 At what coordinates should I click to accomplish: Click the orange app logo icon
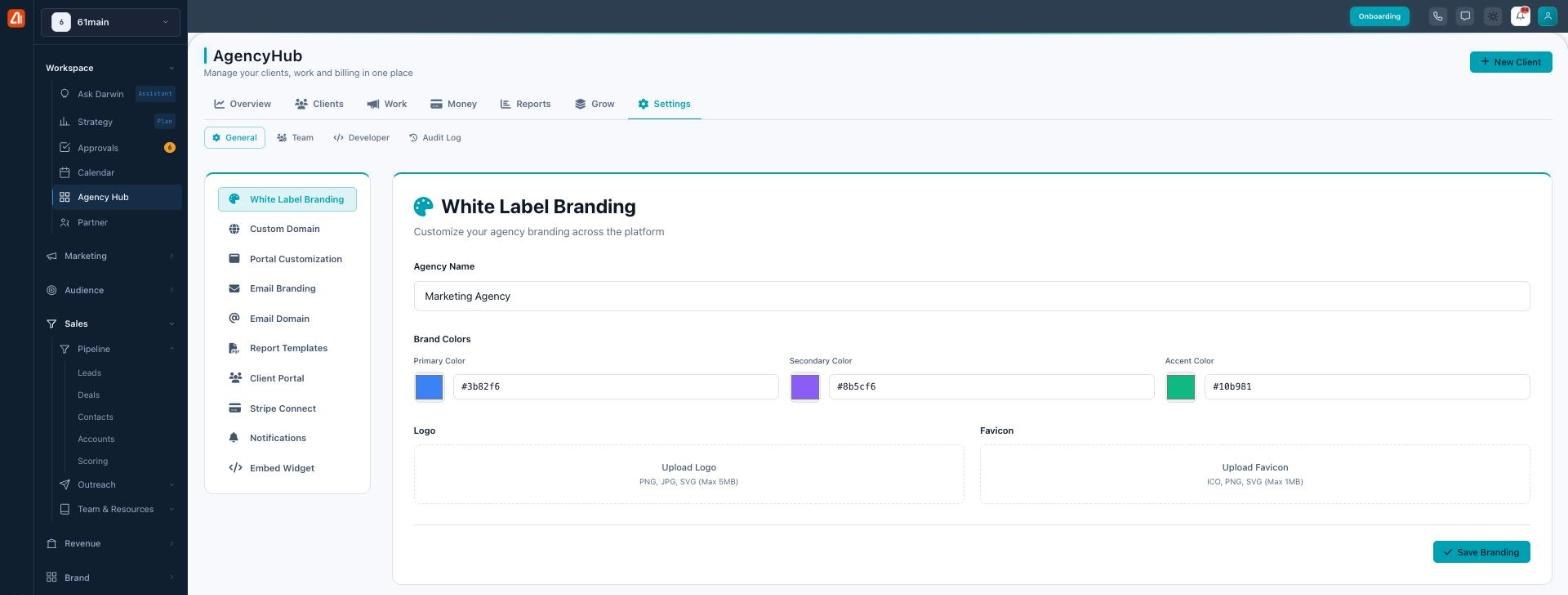(16, 17)
